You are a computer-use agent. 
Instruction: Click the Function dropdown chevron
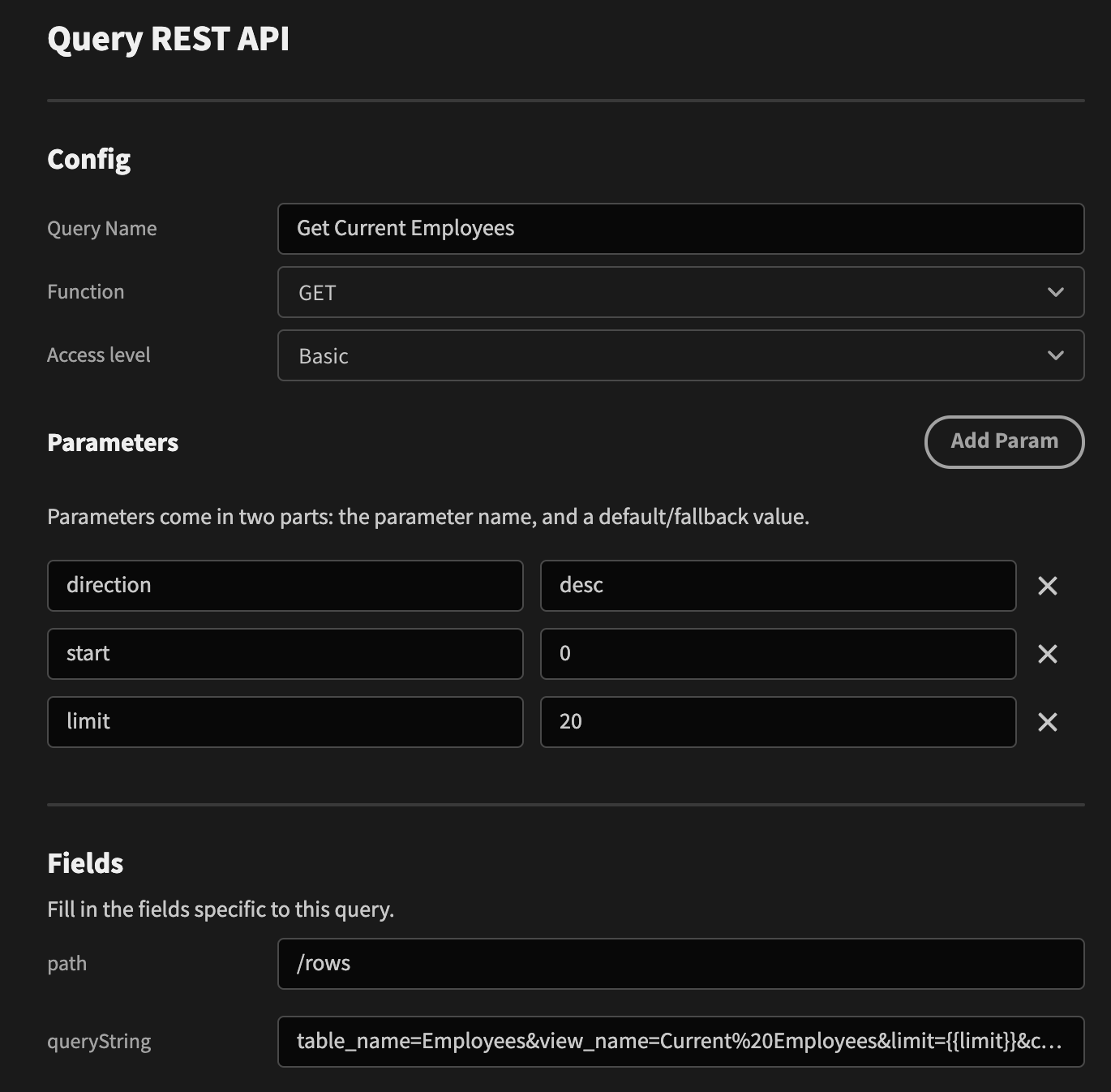(x=1055, y=292)
